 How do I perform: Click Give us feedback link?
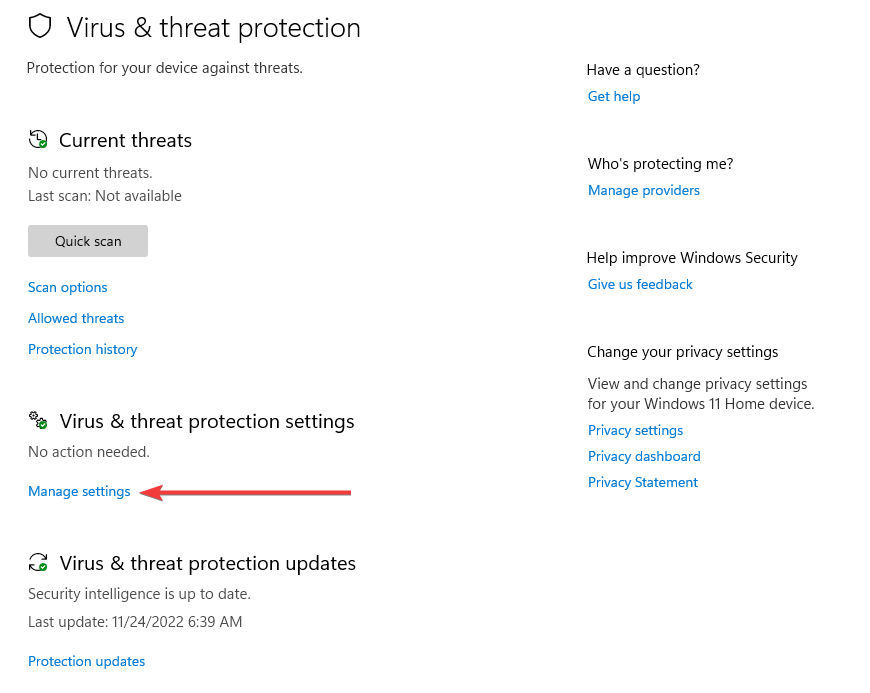[x=640, y=284]
